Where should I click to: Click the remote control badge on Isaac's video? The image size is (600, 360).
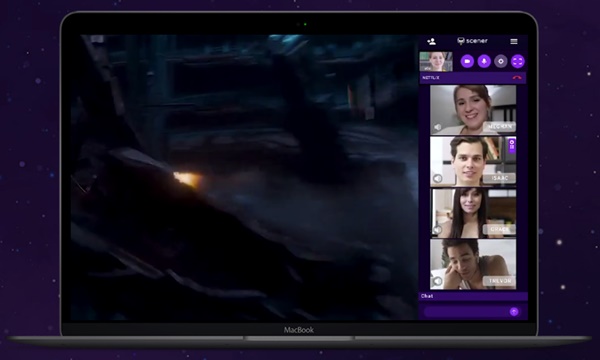512,146
